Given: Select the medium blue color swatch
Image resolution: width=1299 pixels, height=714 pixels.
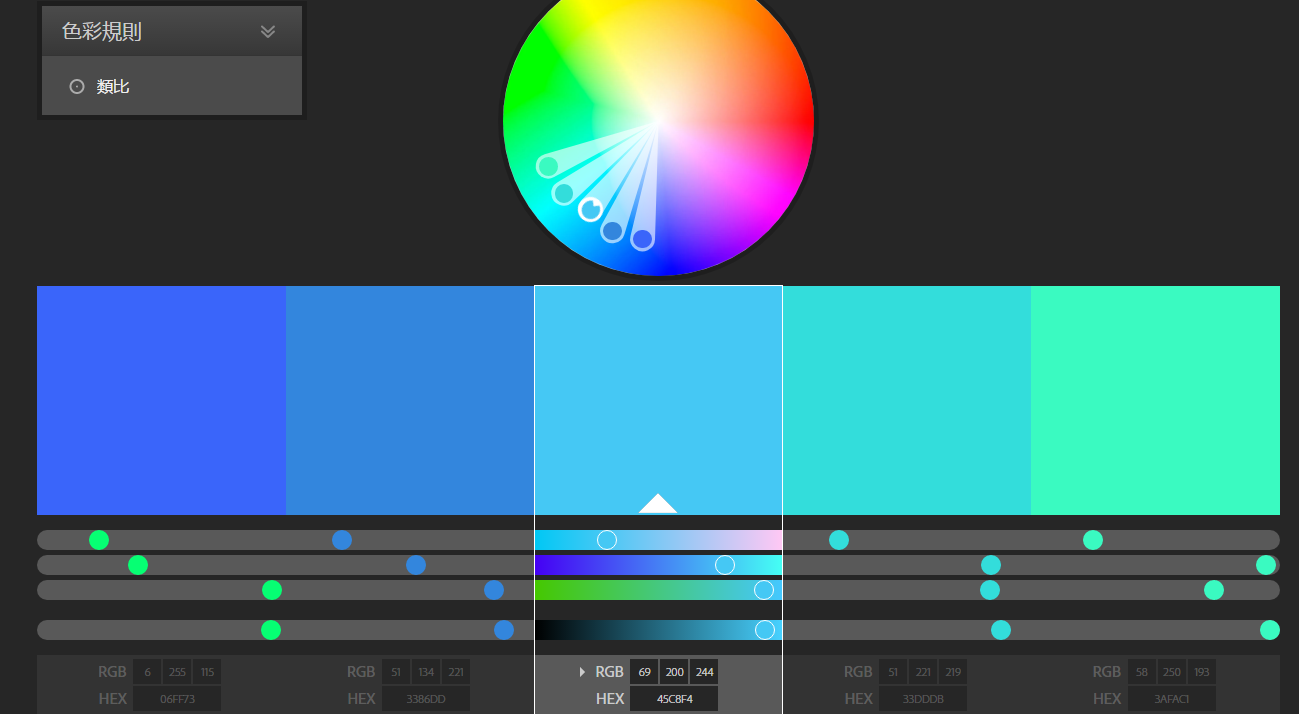Looking at the screenshot, I should (x=410, y=400).
